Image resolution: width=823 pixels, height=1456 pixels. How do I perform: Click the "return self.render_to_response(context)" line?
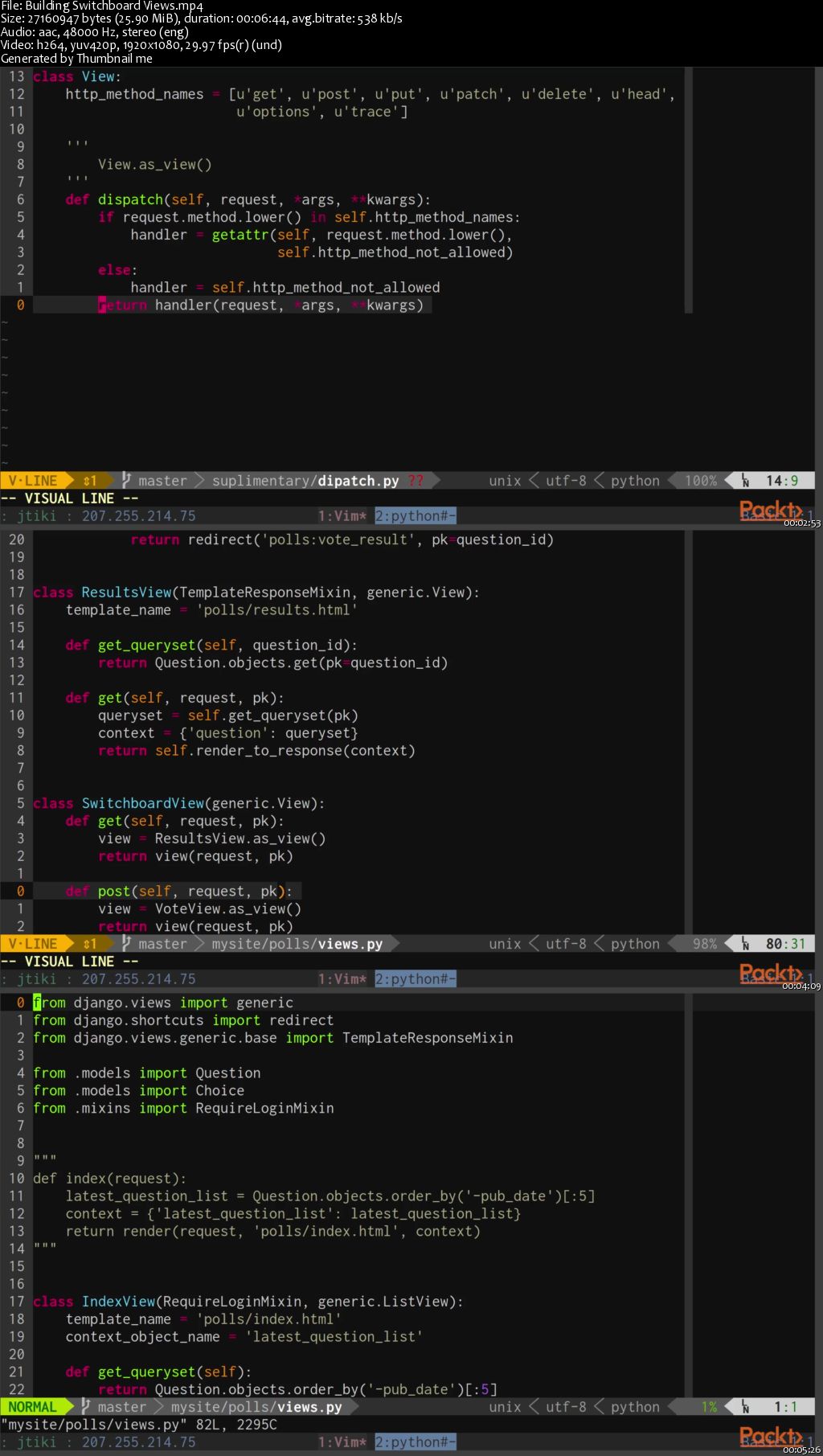[x=256, y=751]
